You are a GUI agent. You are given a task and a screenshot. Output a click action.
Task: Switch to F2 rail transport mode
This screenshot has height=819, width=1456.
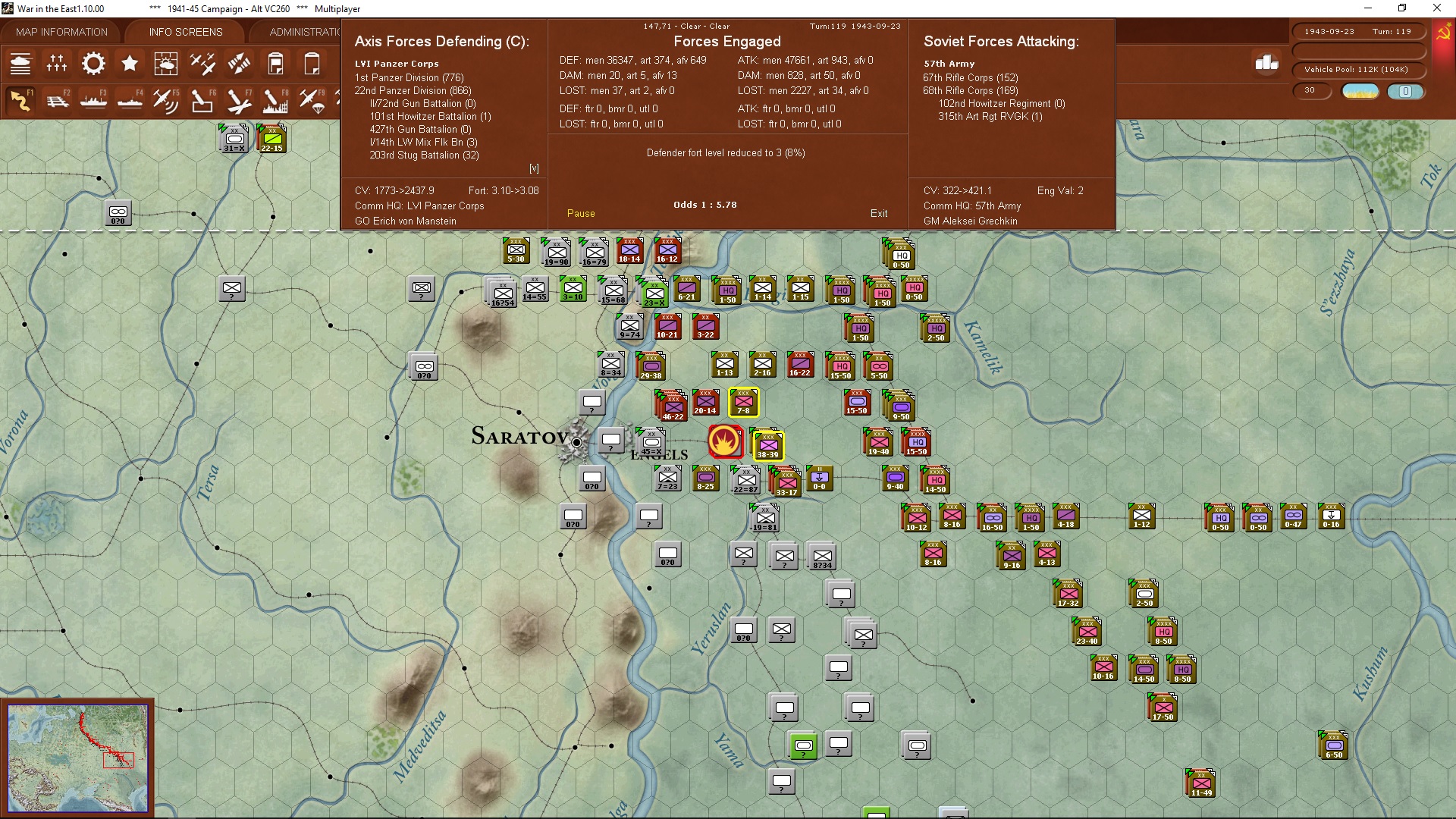(x=58, y=101)
